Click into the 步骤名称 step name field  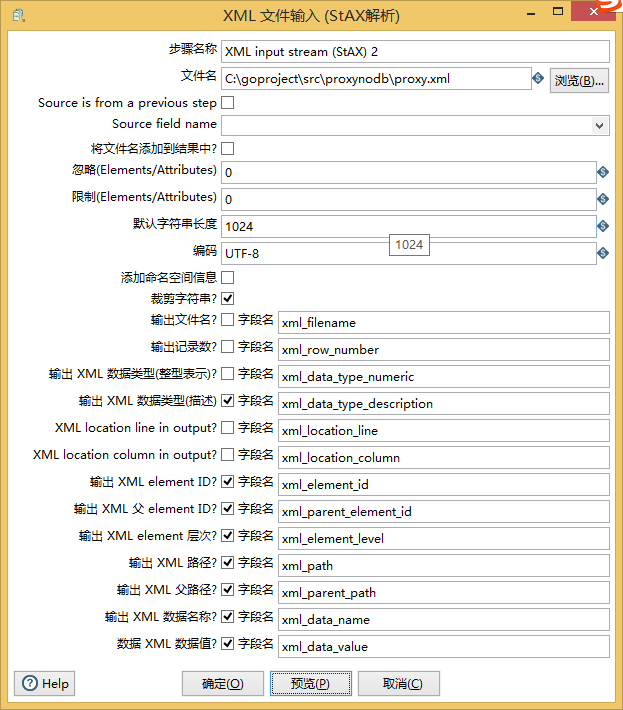coord(415,52)
